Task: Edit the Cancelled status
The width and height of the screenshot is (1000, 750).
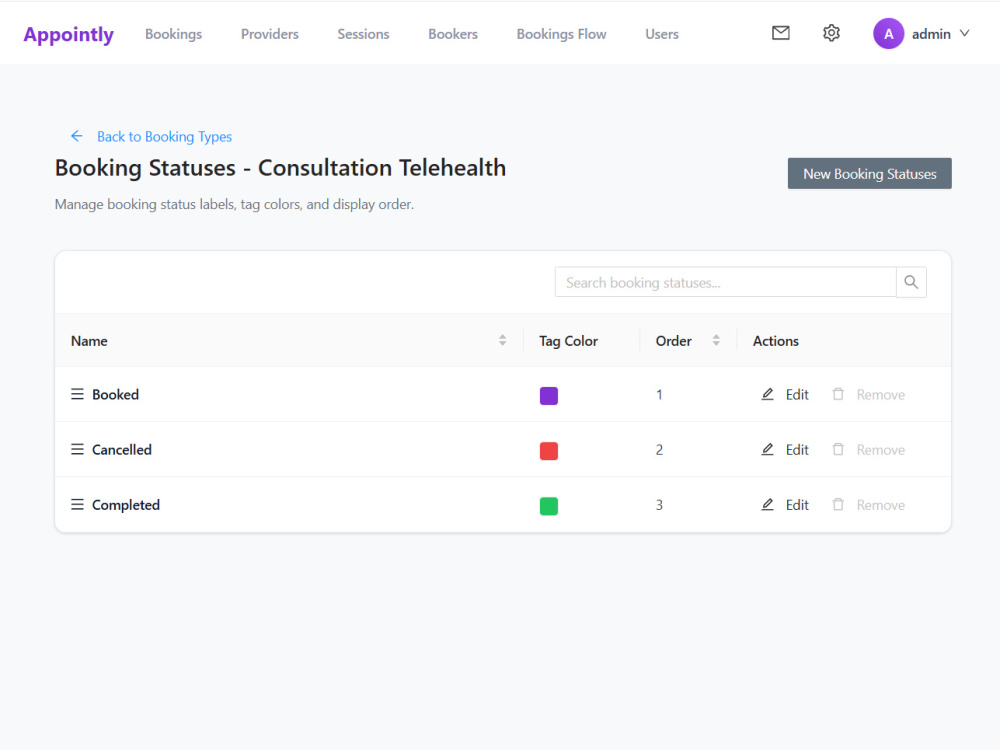Action: [797, 450]
